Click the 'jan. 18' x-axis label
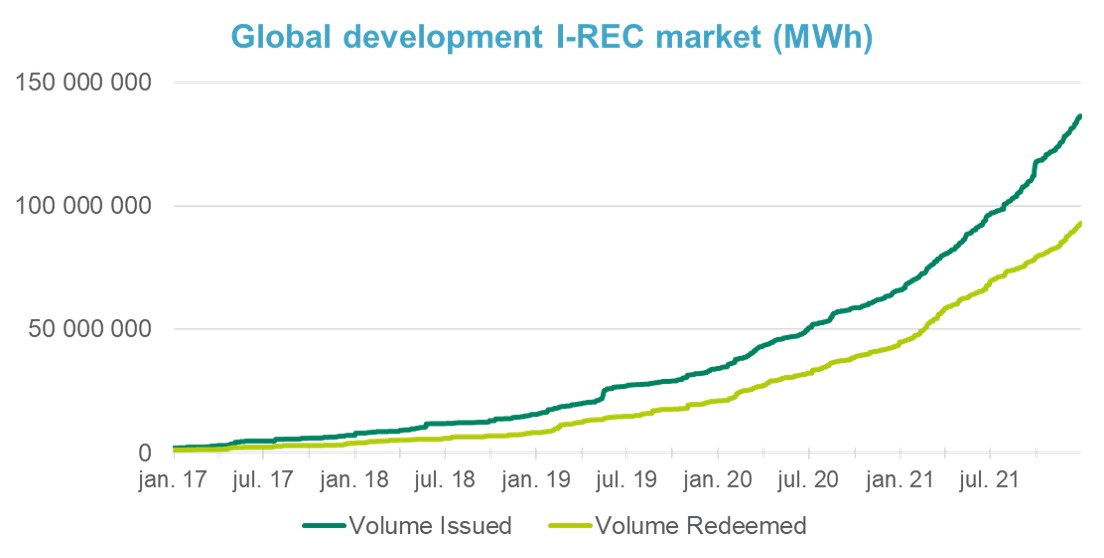Screen dimensions: 1104x558 coord(354,480)
